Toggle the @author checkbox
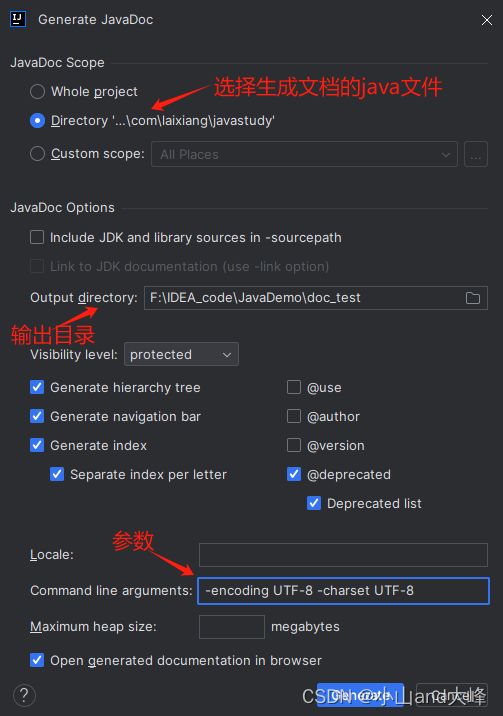 click(x=294, y=416)
